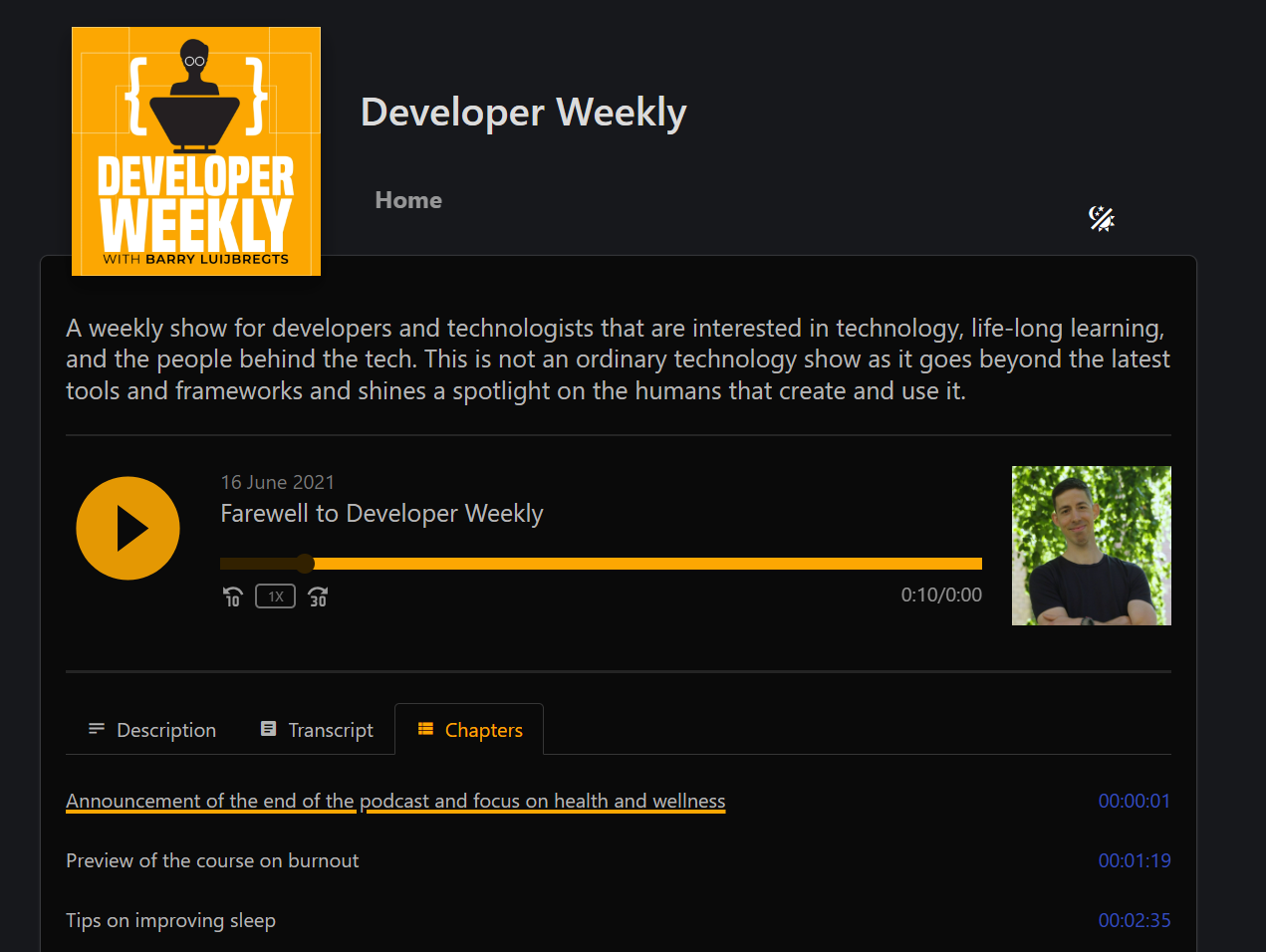This screenshot has width=1266, height=952.
Task: Select the Chapters tab
Action: (x=469, y=730)
